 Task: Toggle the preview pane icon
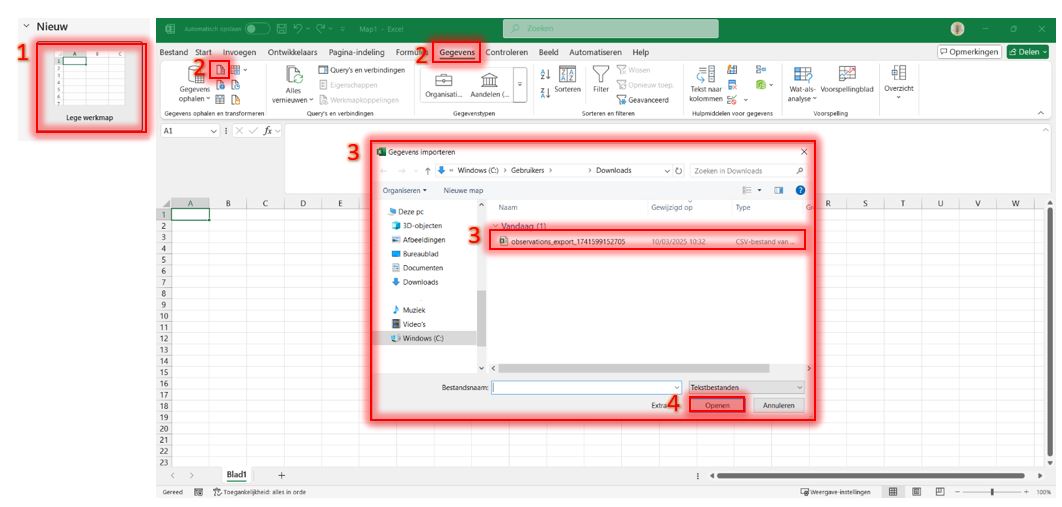(778, 191)
